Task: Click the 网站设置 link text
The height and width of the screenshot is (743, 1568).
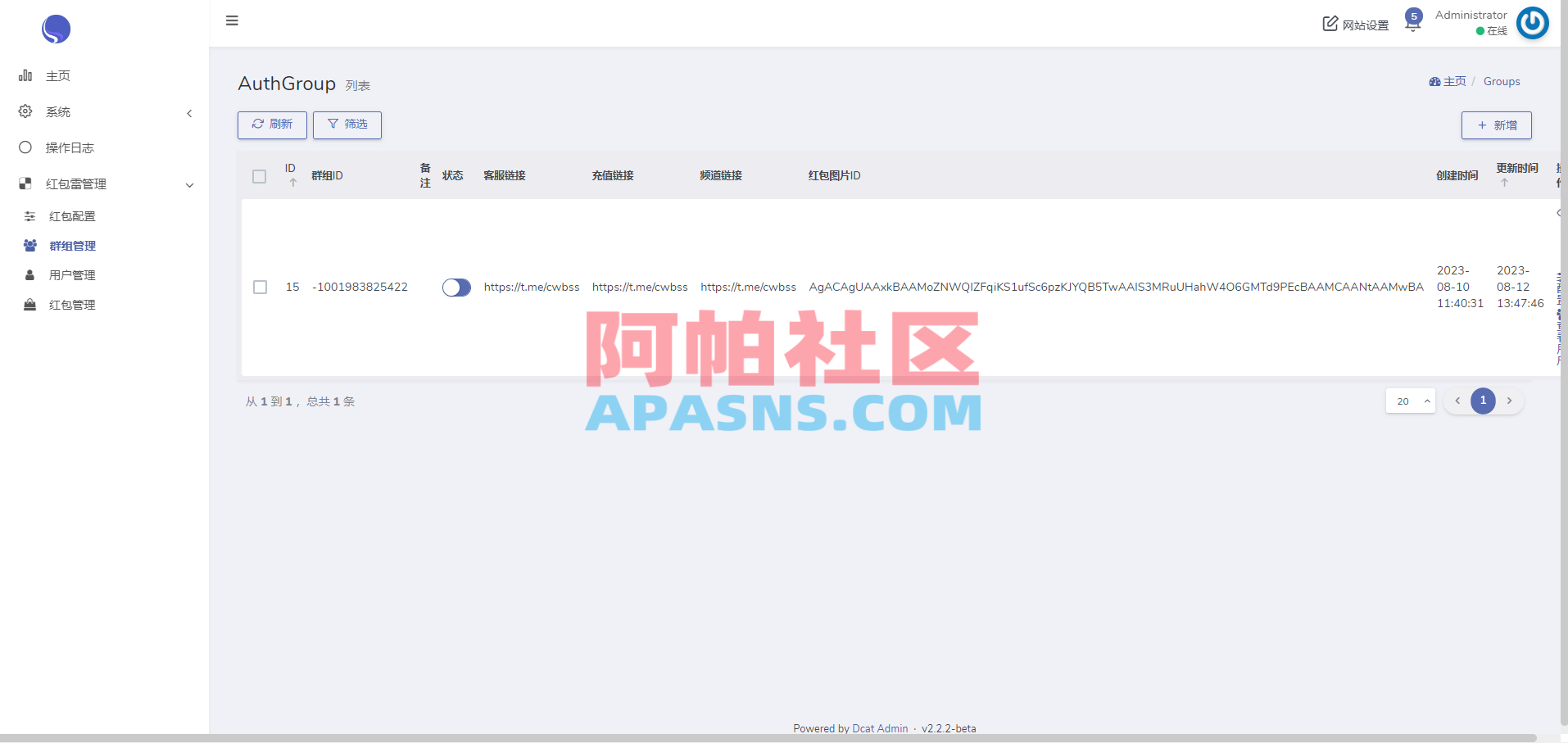Action: pos(1366,25)
